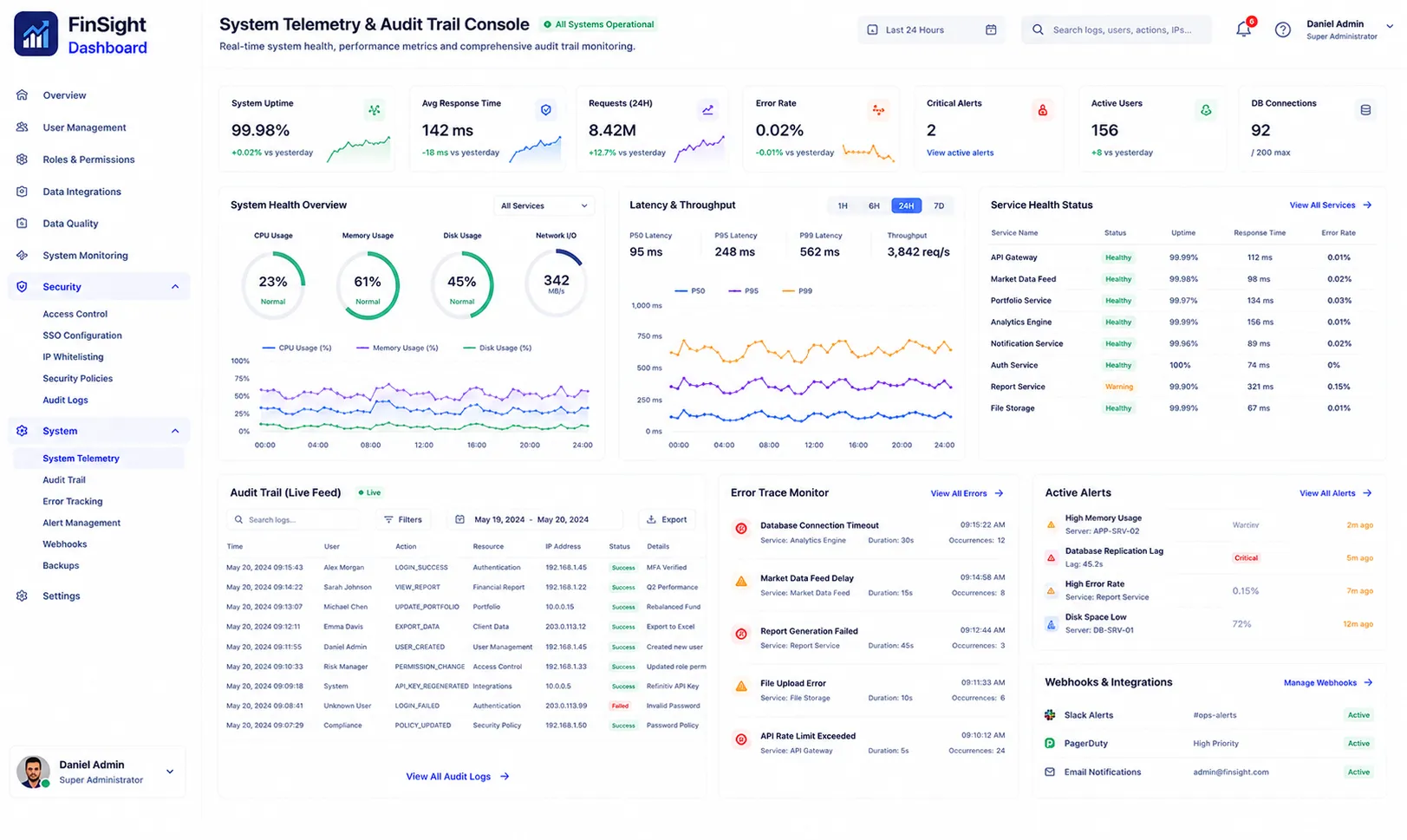The height and width of the screenshot is (840, 1407).
Task: Open Error Tracking in sidebar
Action: pyautogui.click(x=73, y=502)
